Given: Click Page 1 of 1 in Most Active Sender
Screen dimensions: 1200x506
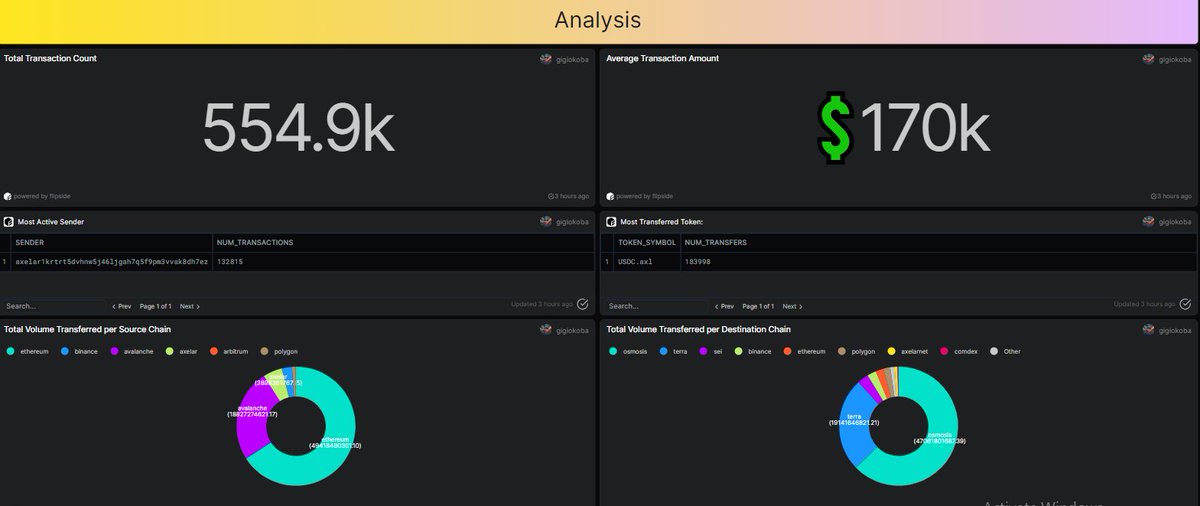Looking at the screenshot, I should [155, 306].
